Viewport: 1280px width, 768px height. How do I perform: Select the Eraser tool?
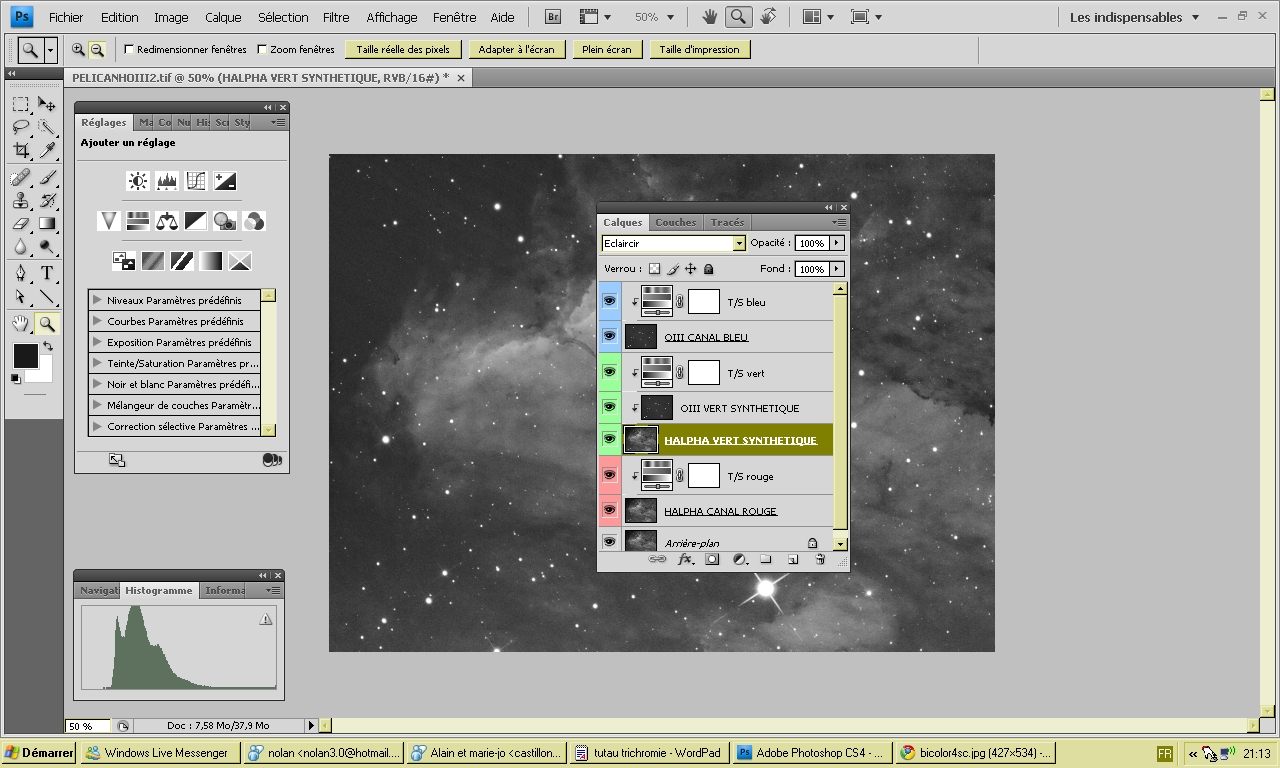coord(20,224)
